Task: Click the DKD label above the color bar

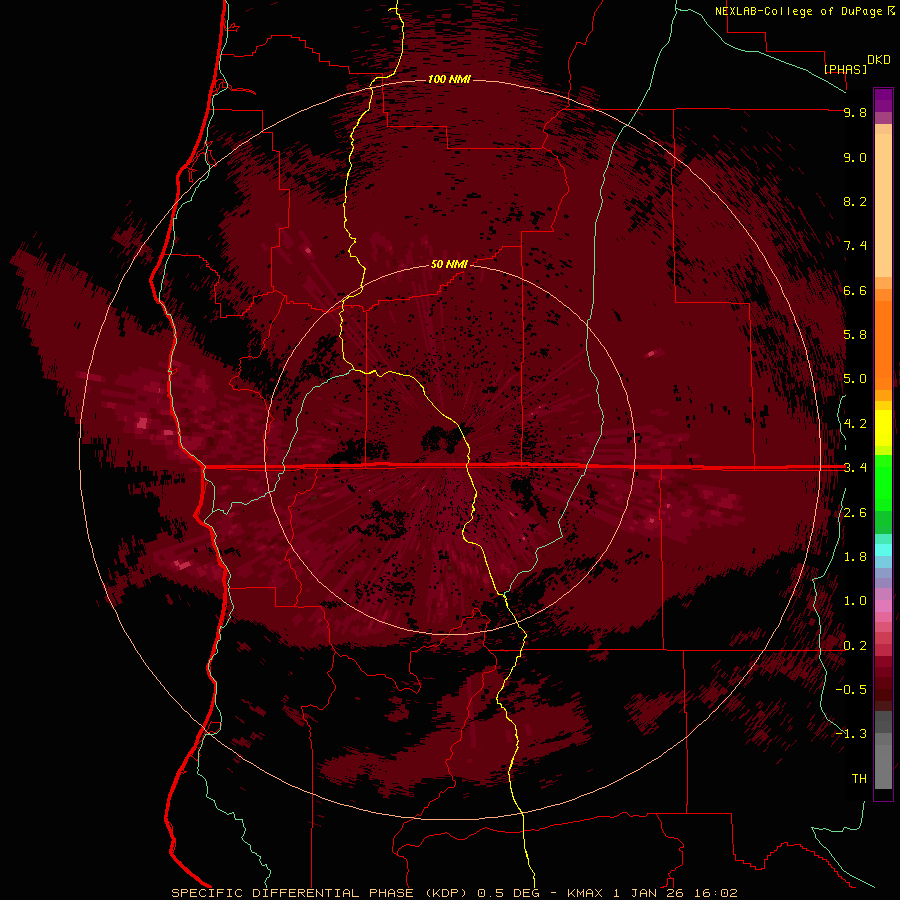Action: click(879, 60)
